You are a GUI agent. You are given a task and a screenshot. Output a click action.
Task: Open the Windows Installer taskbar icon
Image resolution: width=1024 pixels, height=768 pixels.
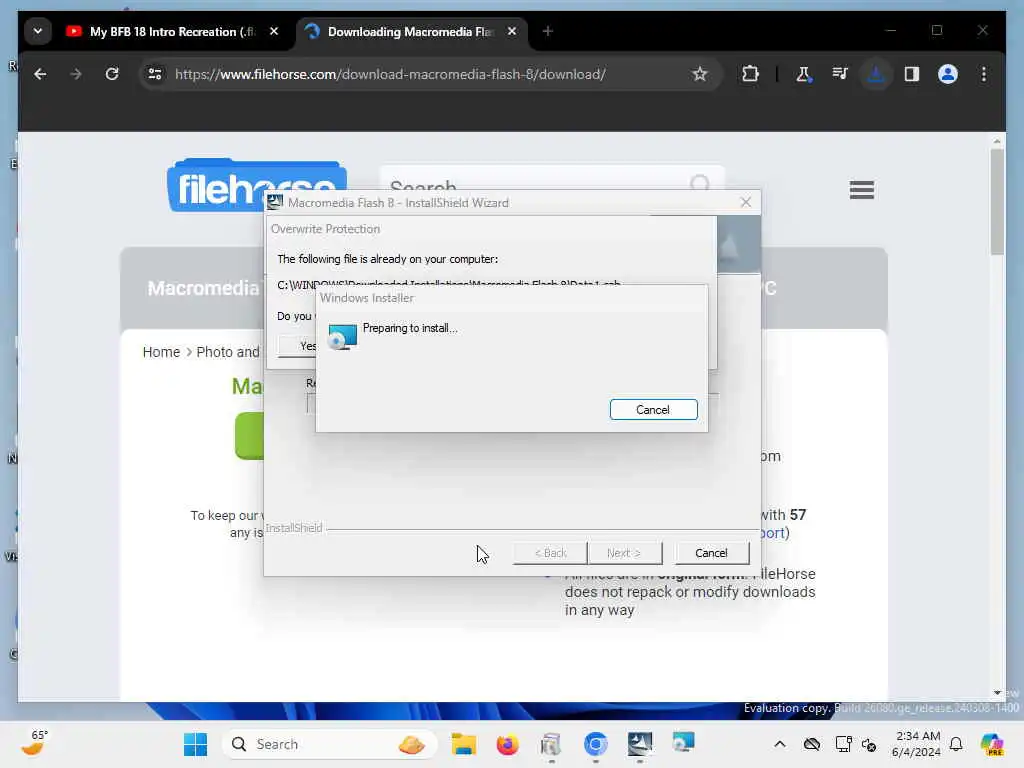tap(683, 743)
